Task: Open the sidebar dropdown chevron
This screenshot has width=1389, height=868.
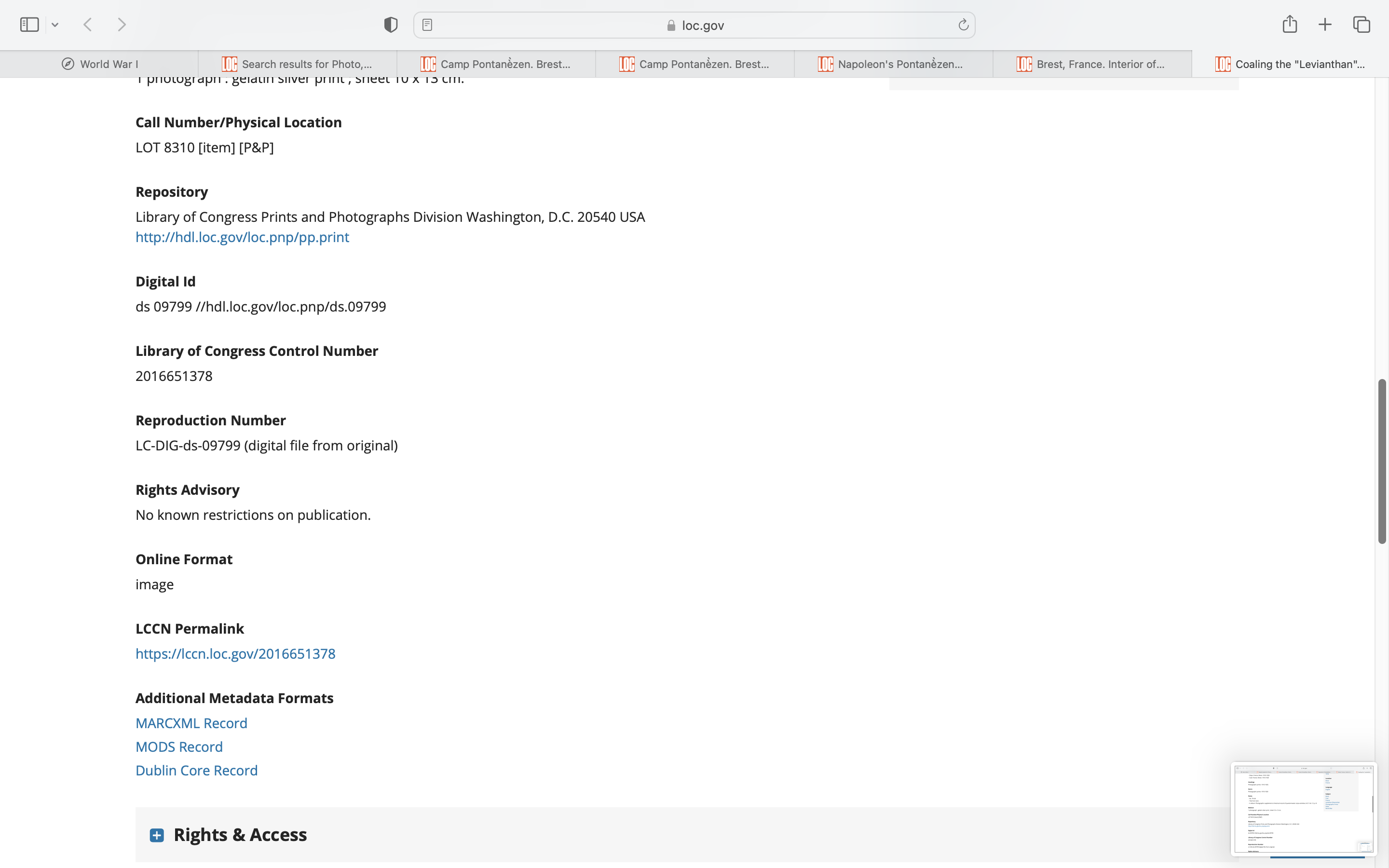Action: [55, 25]
